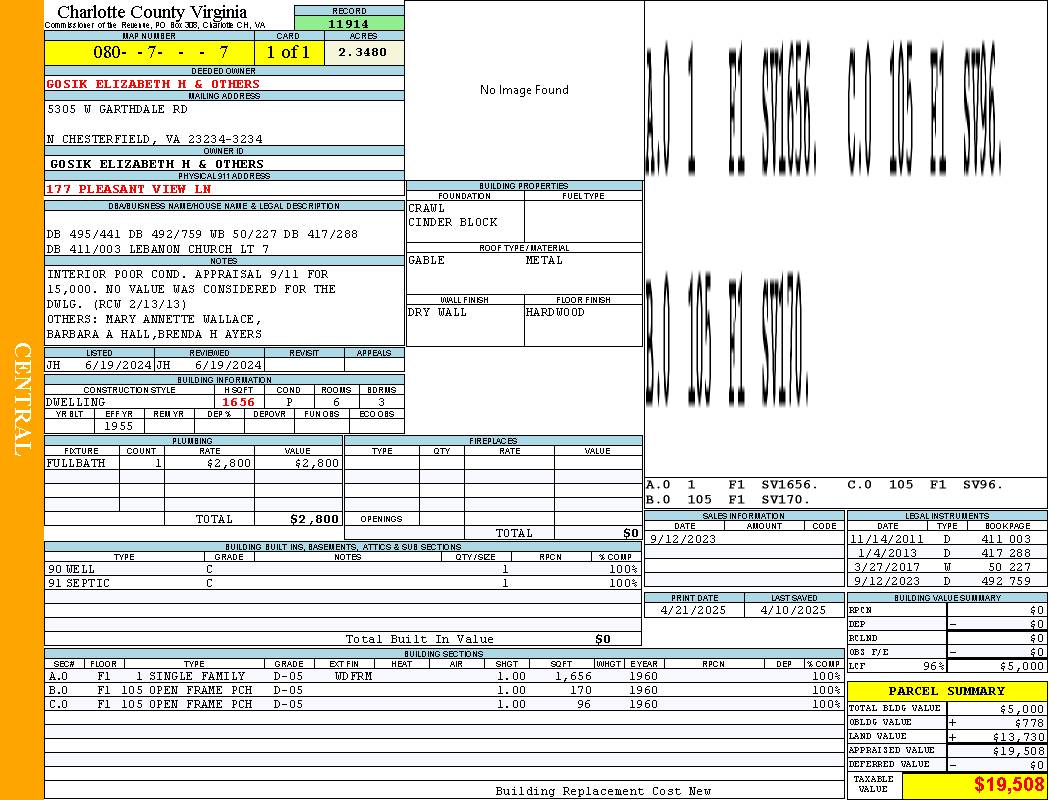This screenshot has width=1050, height=800.
Task: Click the physical address 177 PLEASANT VIEW LN
Action: tap(129, 189)
